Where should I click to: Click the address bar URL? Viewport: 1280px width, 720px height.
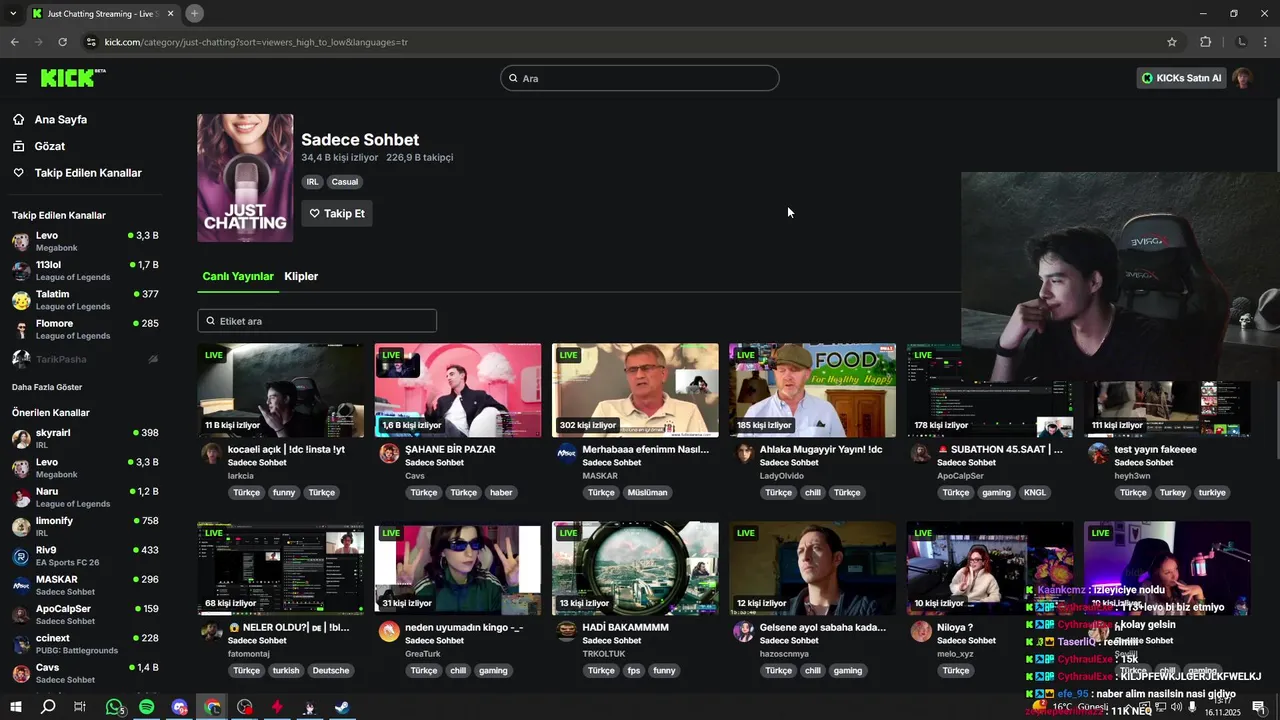click(256, 42)
